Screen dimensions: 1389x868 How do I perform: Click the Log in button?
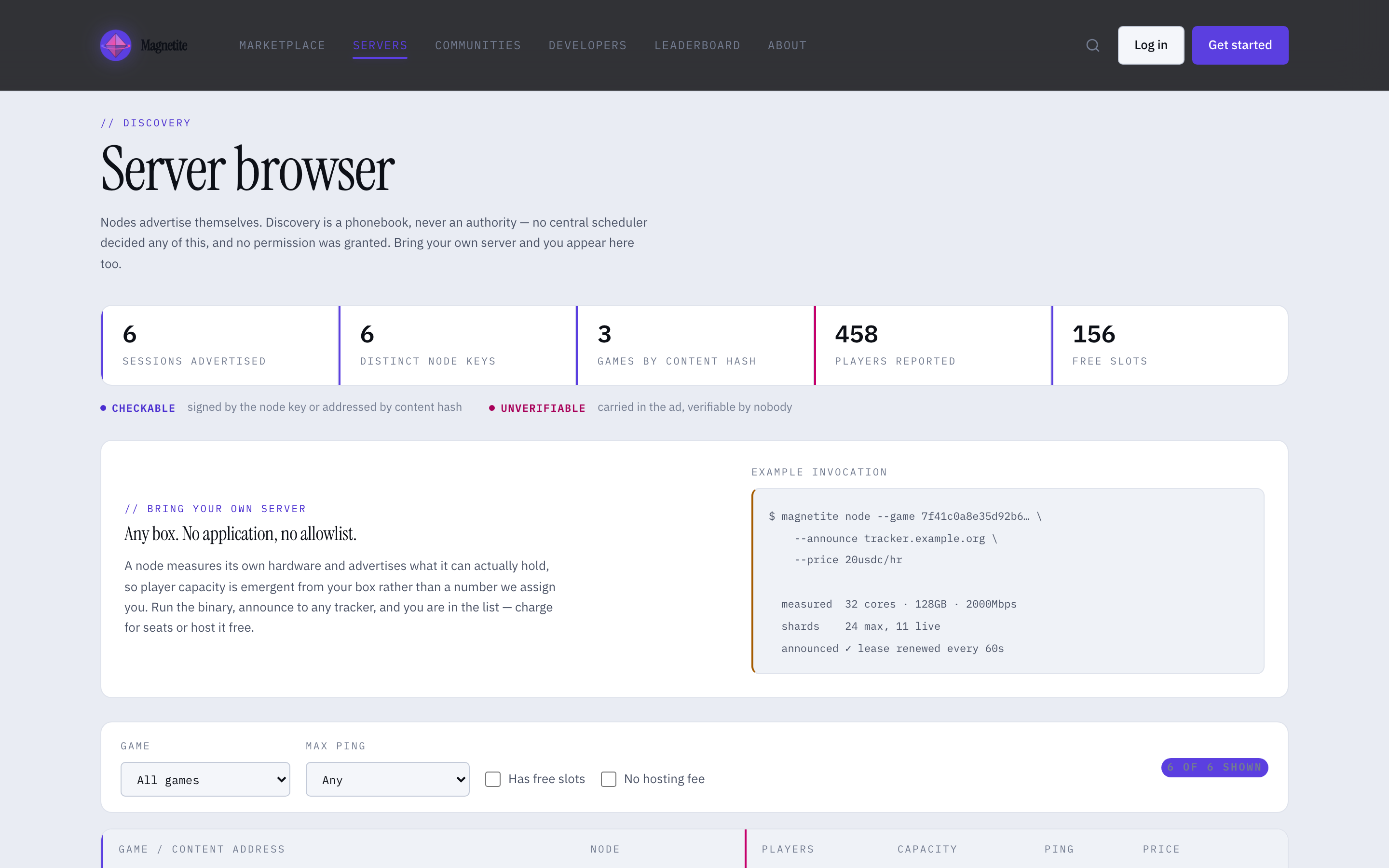click(1151, 45)
